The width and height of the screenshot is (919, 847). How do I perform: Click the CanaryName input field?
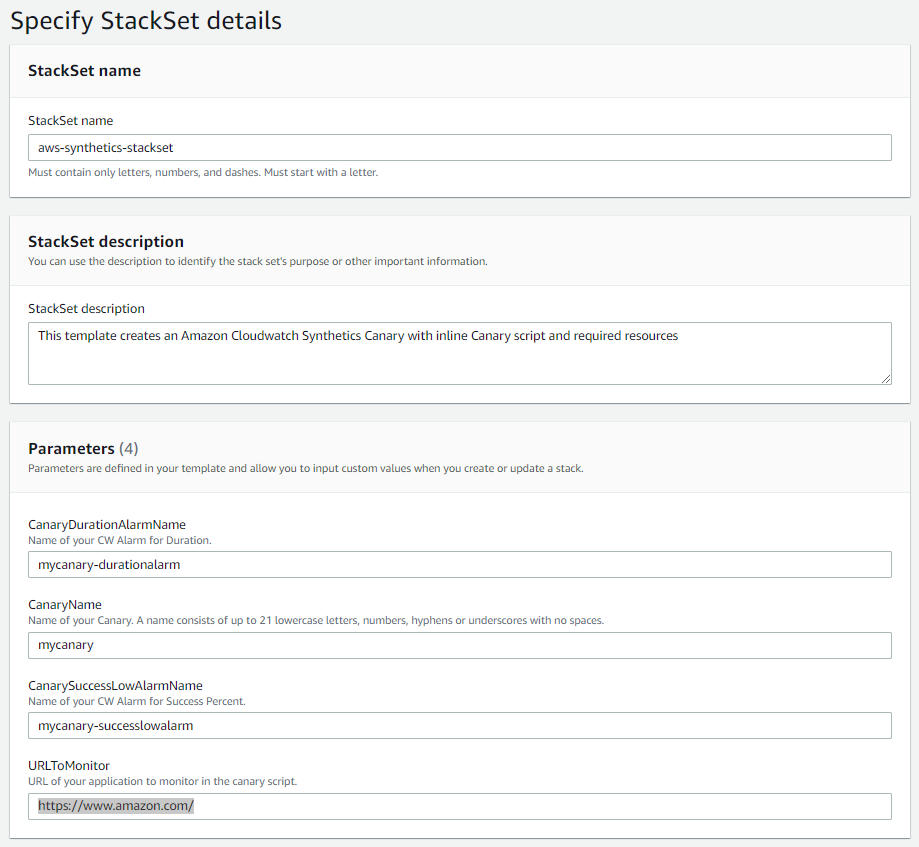[459, 645]
